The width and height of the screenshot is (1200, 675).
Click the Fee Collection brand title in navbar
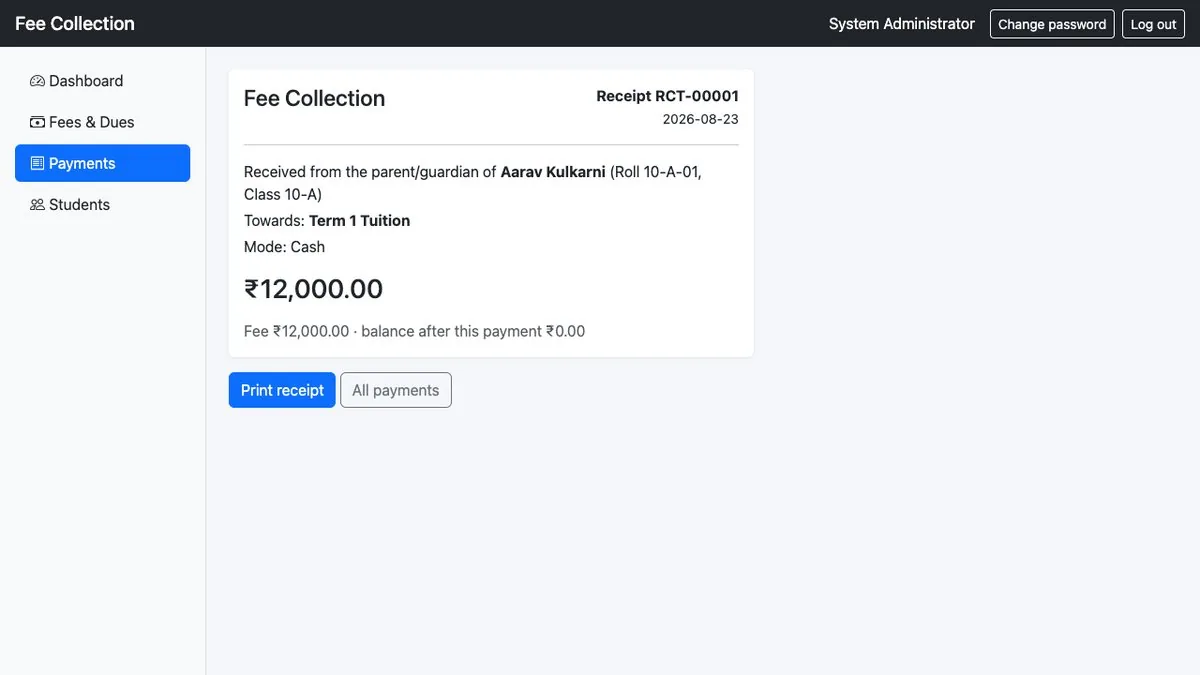(x=75, y=23)
